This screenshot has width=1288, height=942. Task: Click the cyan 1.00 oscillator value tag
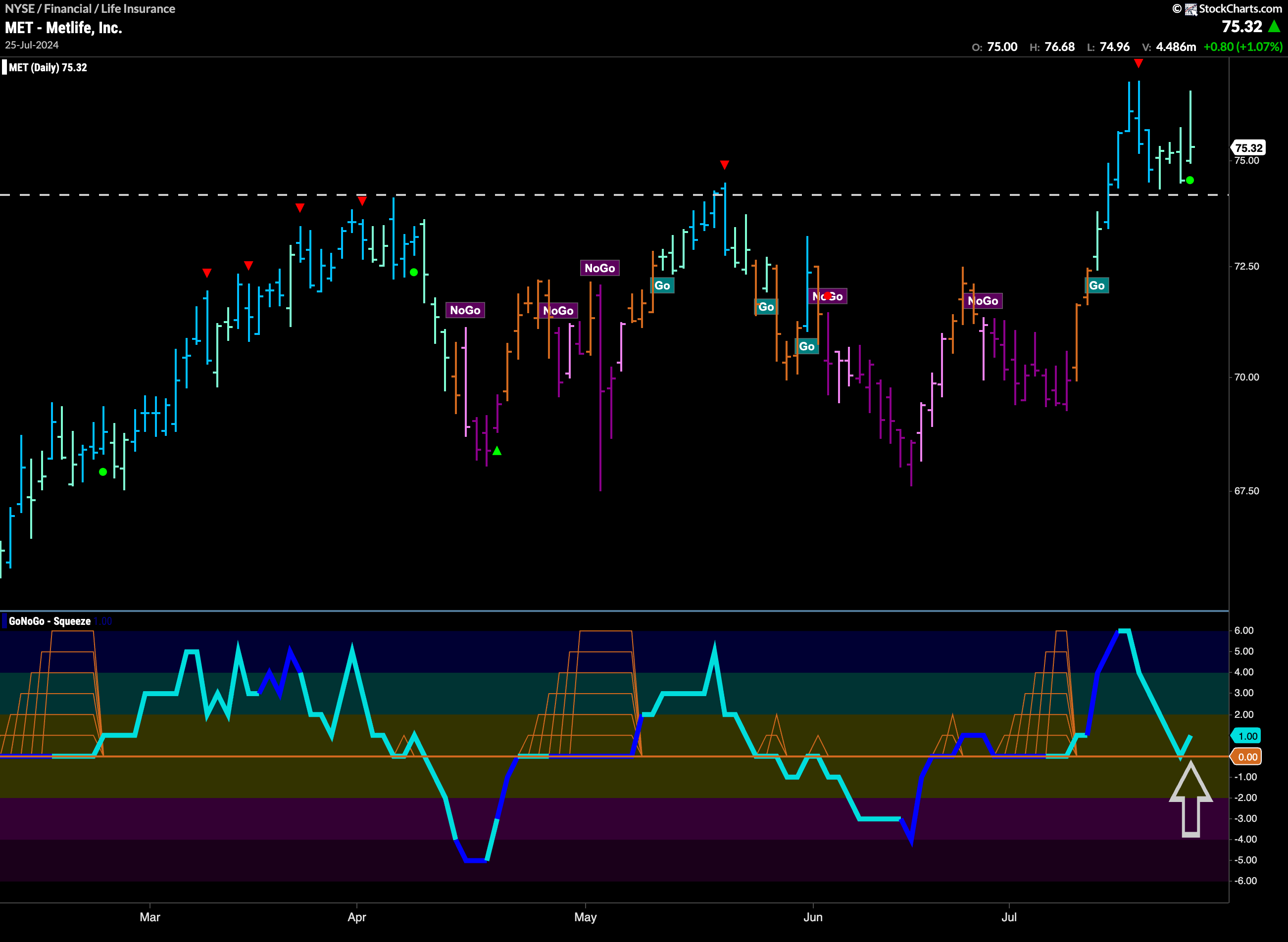pyautogui.click(x=1246, y=736)
